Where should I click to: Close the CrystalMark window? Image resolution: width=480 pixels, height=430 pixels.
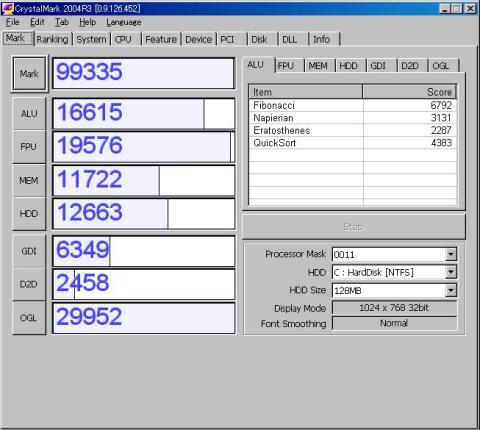pyautogui.click(x=470, y=8)
